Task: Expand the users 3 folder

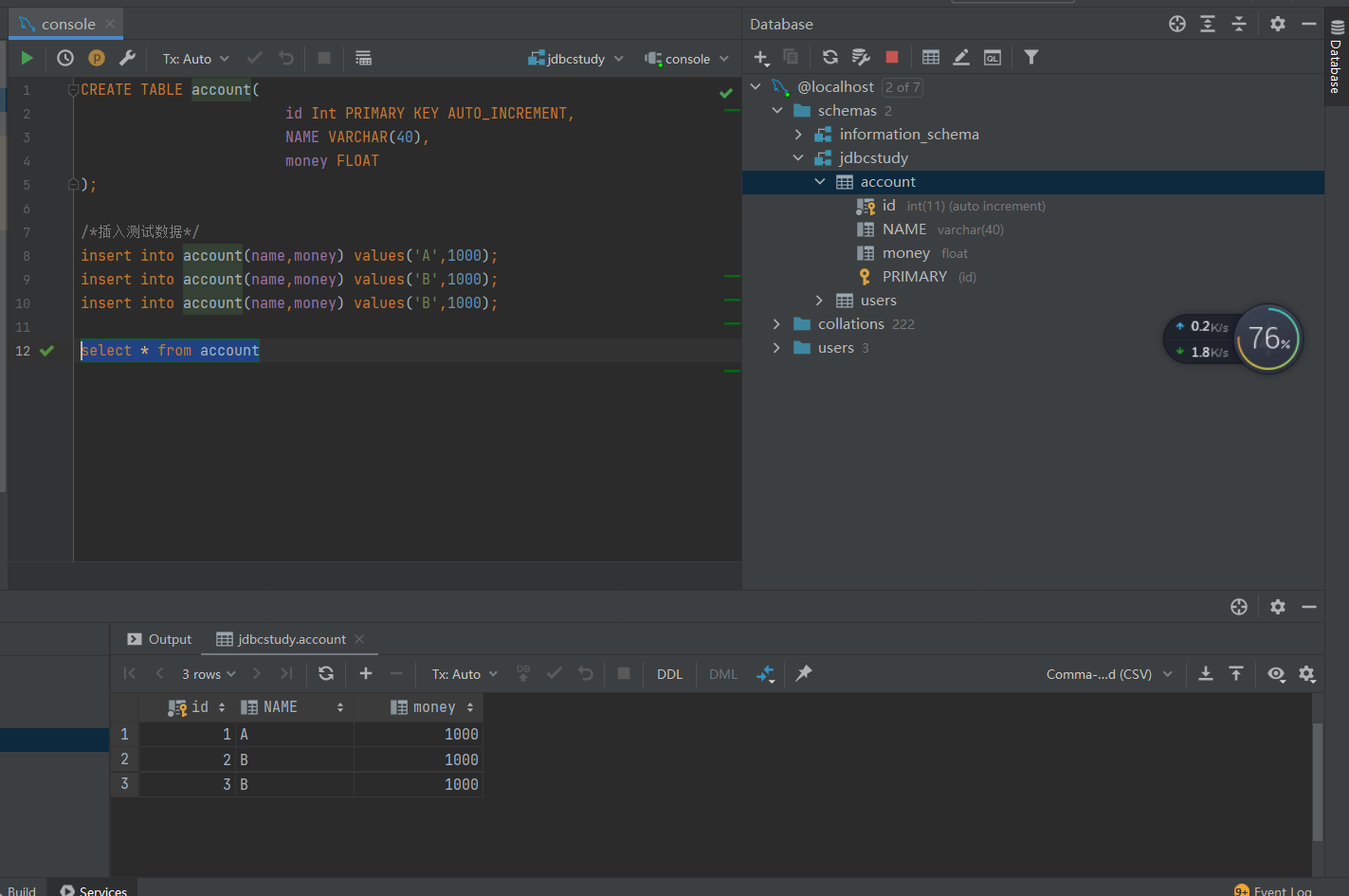Action: 777,347
